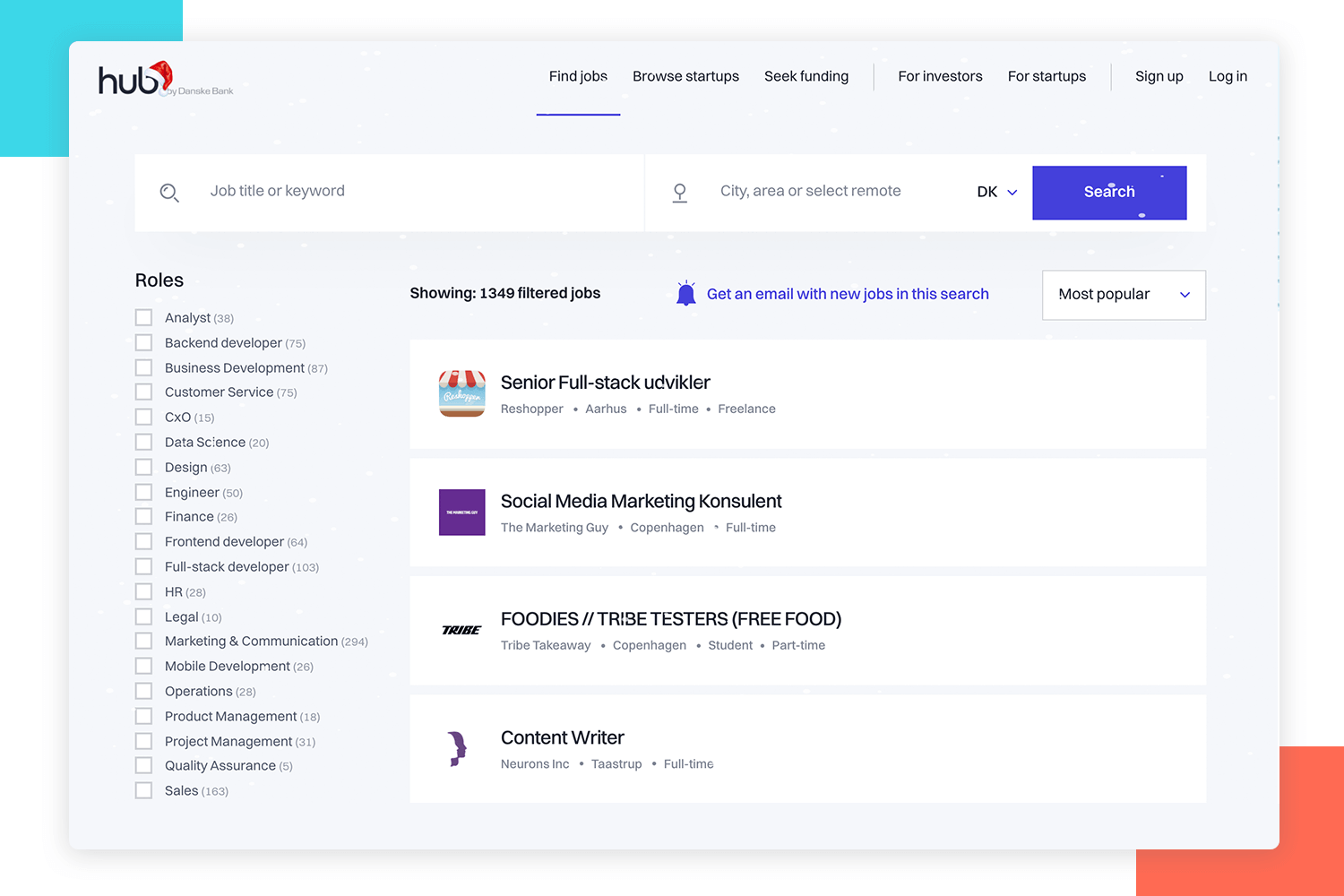Open the DK country dropdown
This screenshot has width=1344, height=896.
tap(997, 192)
